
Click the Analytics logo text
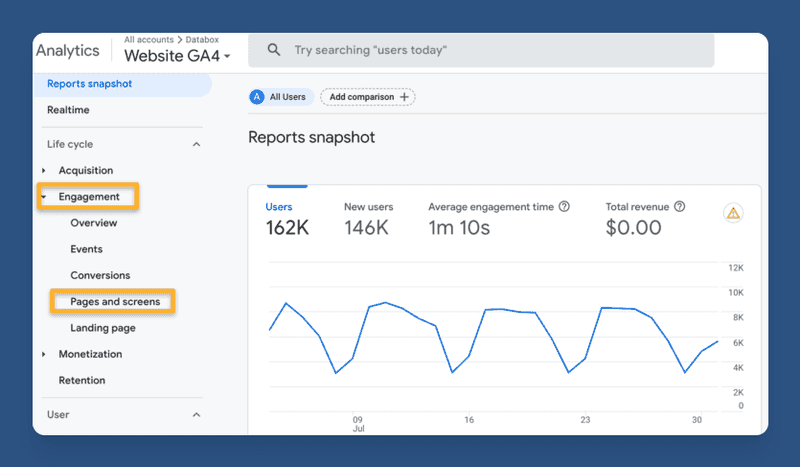click(x=68, y=51)
